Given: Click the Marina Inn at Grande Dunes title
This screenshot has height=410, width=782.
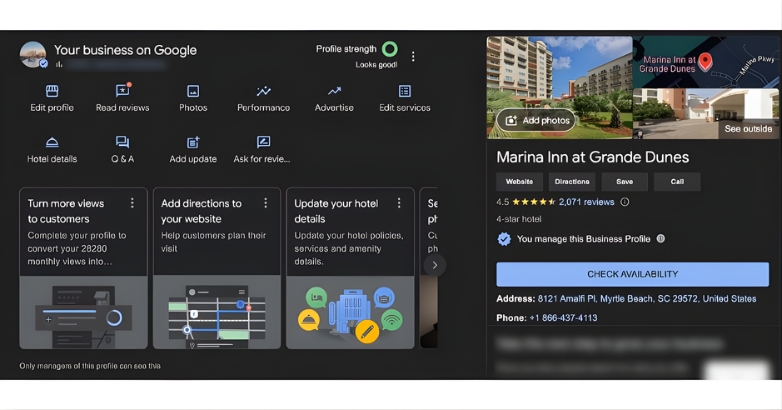Looking at the screenshot, I should 592,157.
